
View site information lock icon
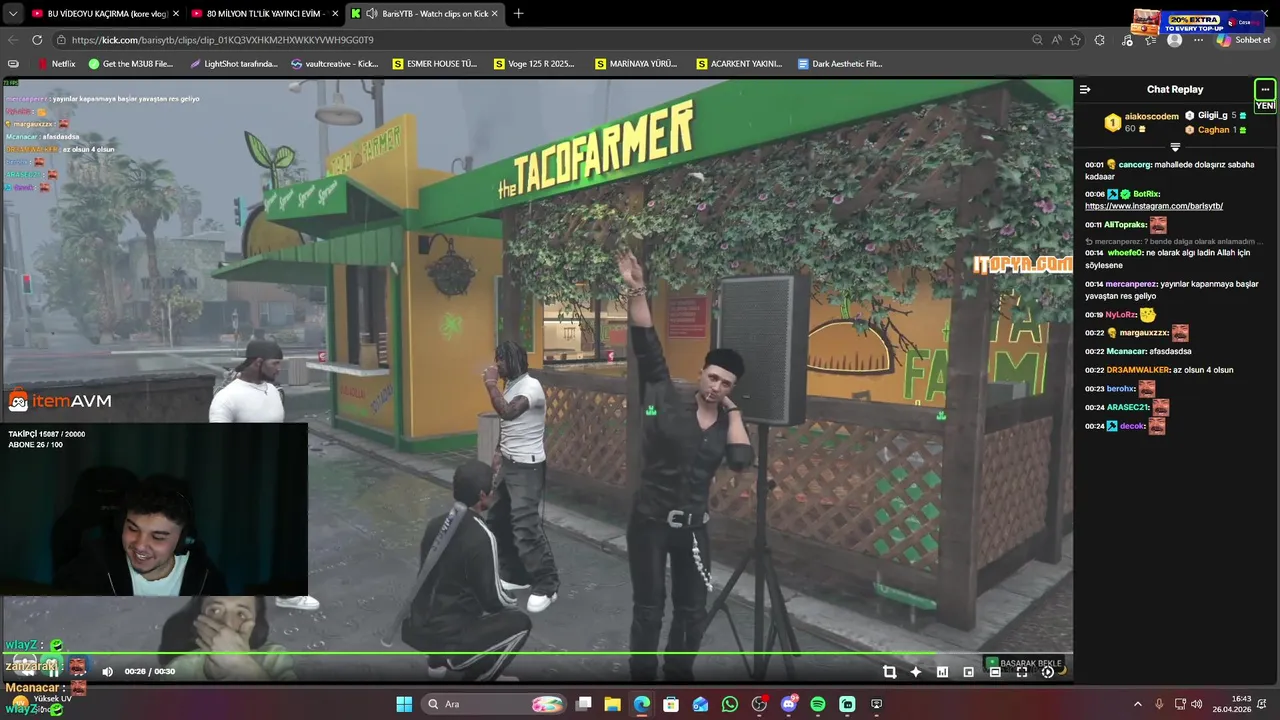coord(61,40)
